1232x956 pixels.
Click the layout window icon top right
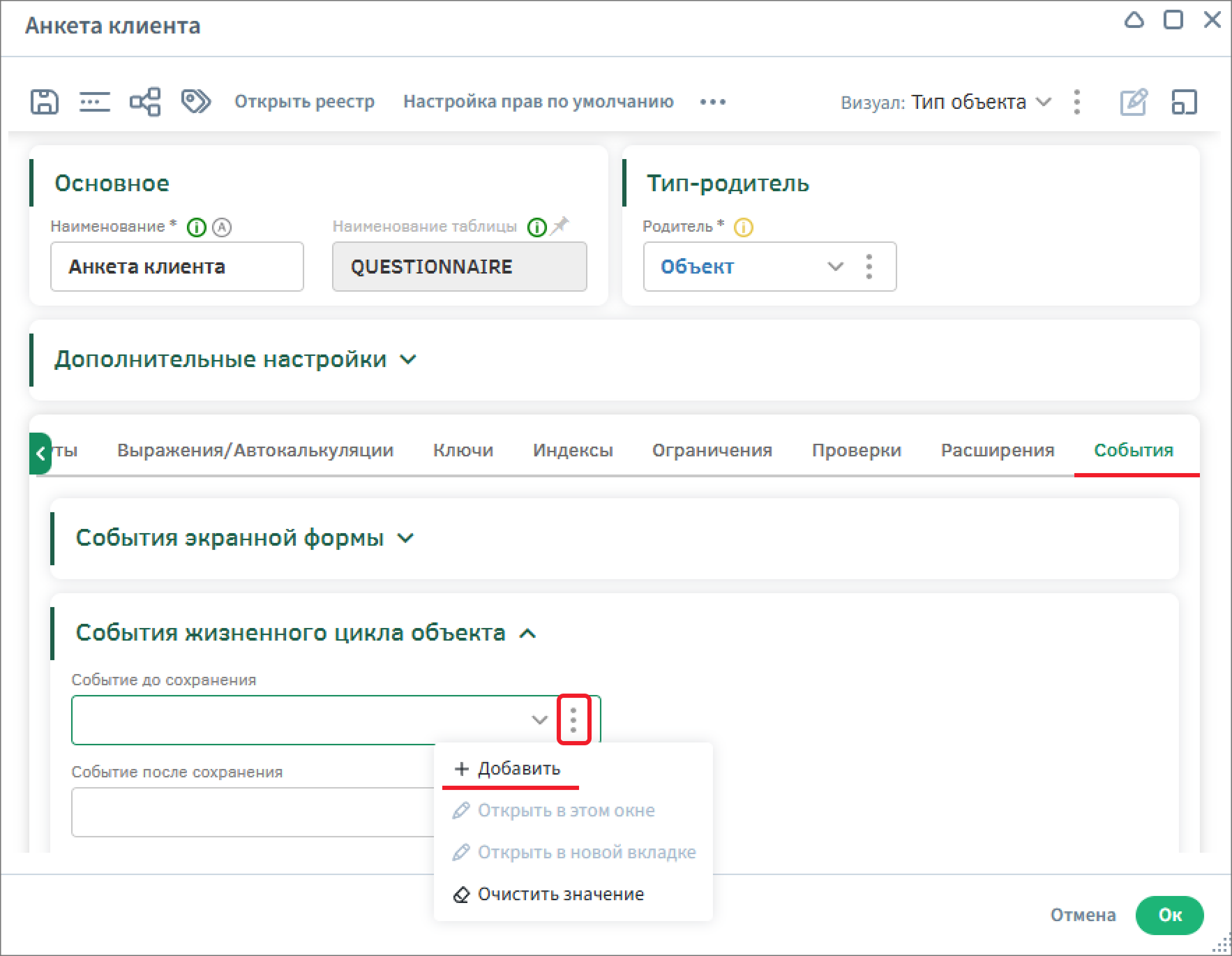pos(1184,102)
